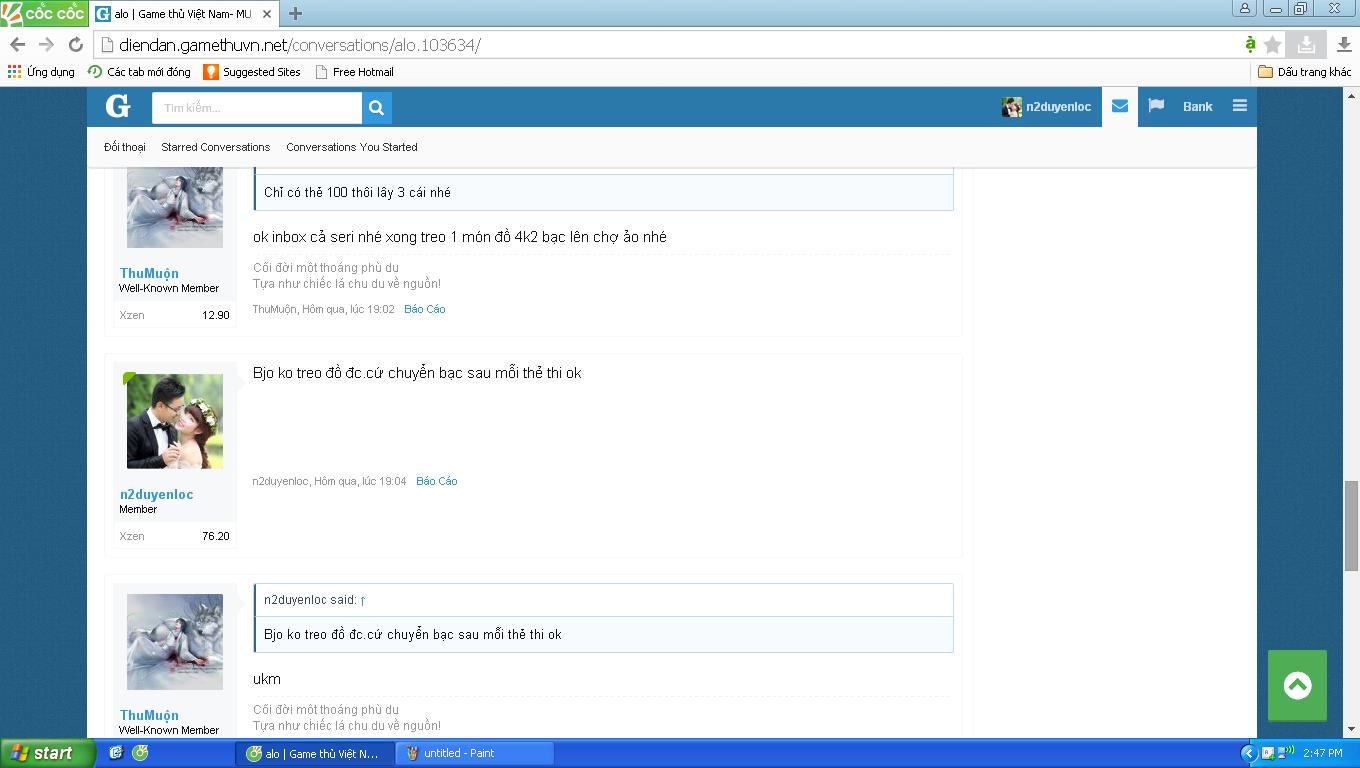This screenshot has height=768, width=1360.
Task: Open Các tab mới đóng bookmark
Action: [140, 72]
